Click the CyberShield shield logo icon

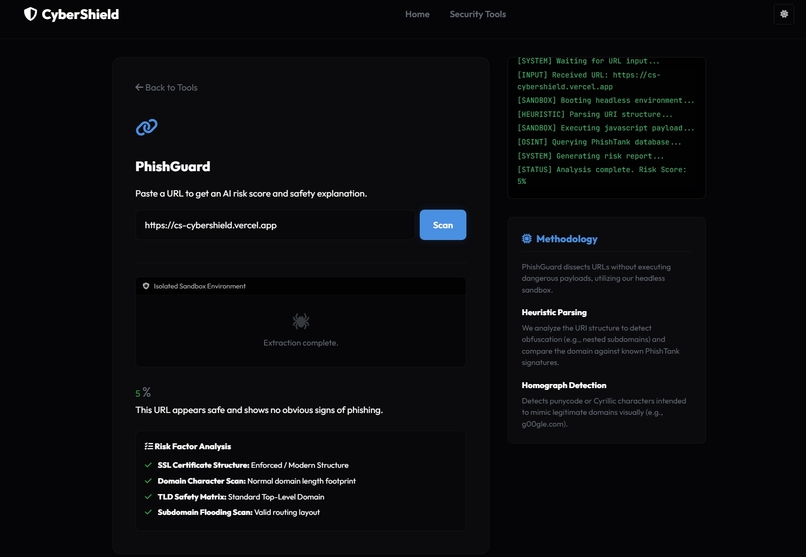coord(30,14)
